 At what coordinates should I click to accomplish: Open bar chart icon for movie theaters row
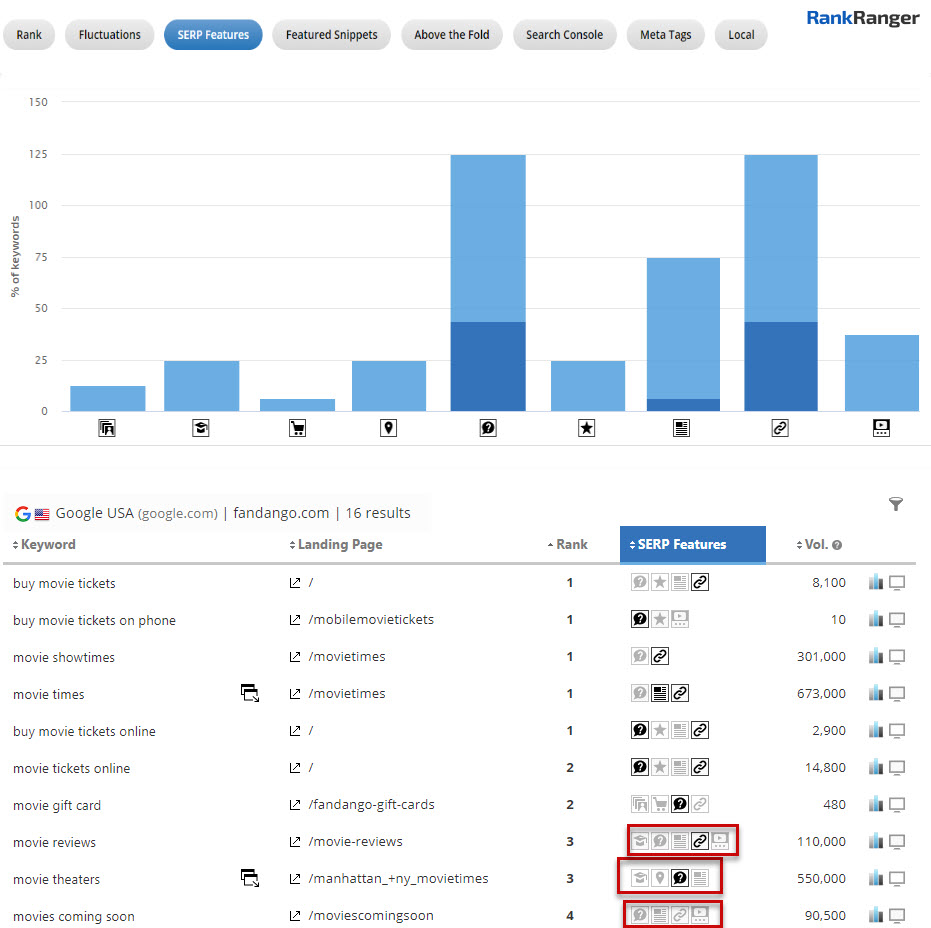[876, 878]
